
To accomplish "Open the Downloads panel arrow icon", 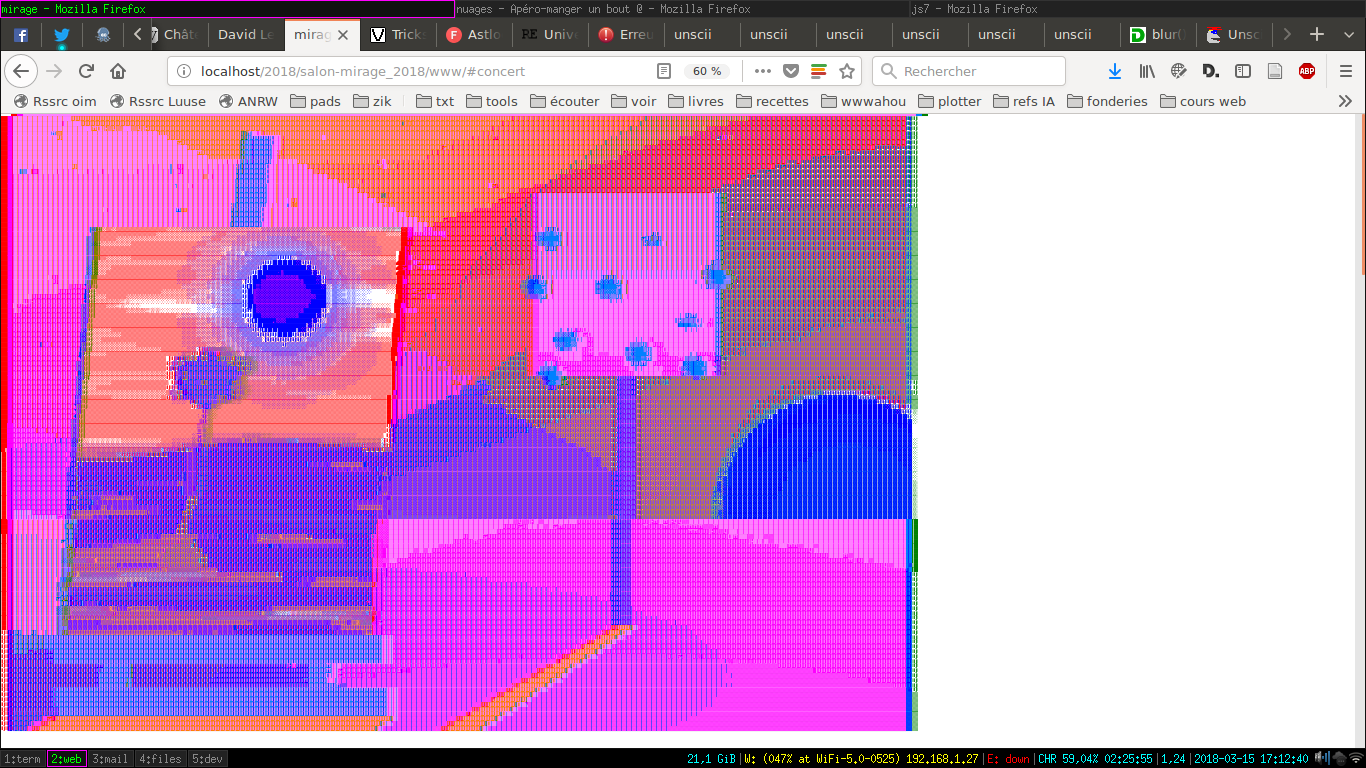I will (1115, 71).
